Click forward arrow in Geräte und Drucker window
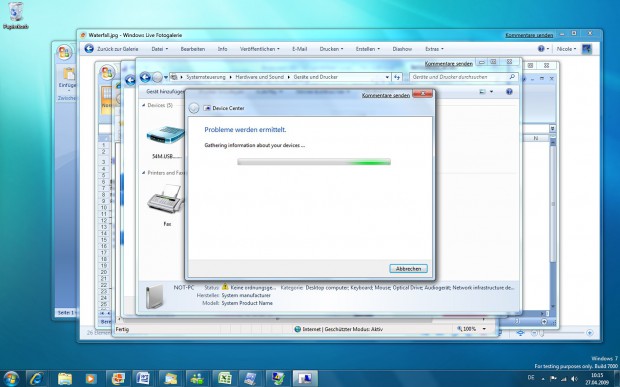Image resolution: width=620 pixels, height=387 pixels. pos(157,77)
